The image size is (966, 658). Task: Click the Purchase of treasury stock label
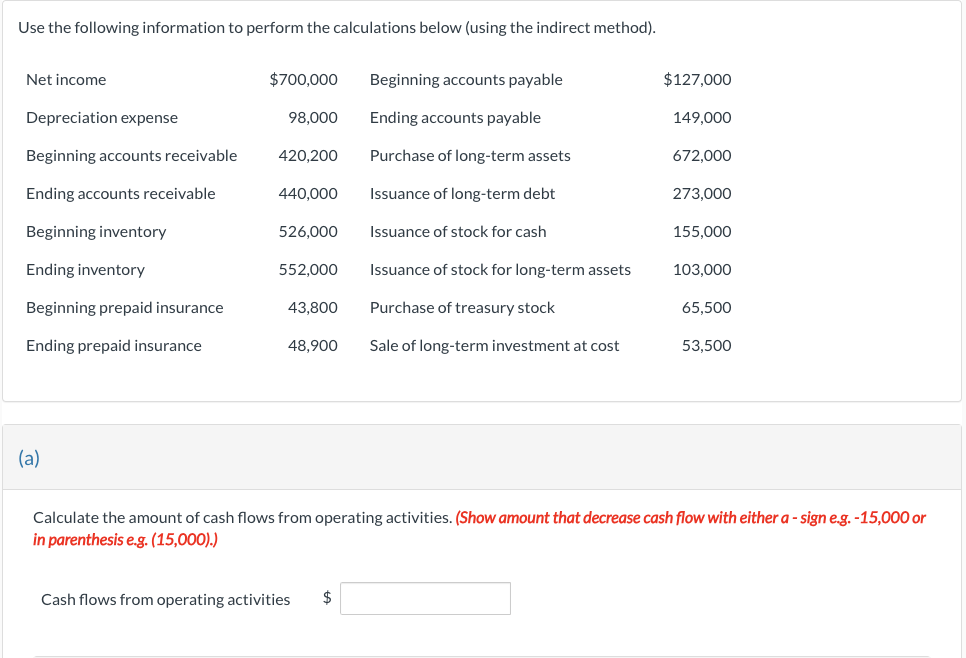(462, 308)
